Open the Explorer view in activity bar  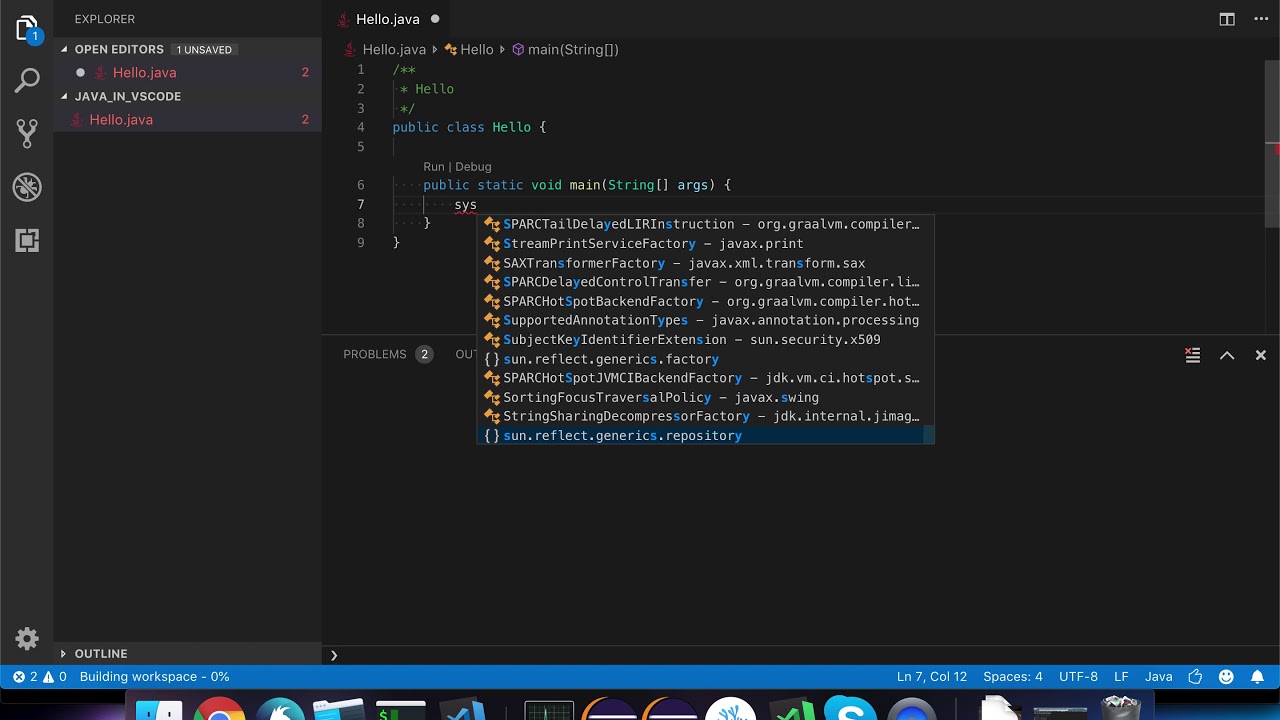(27, 30)
